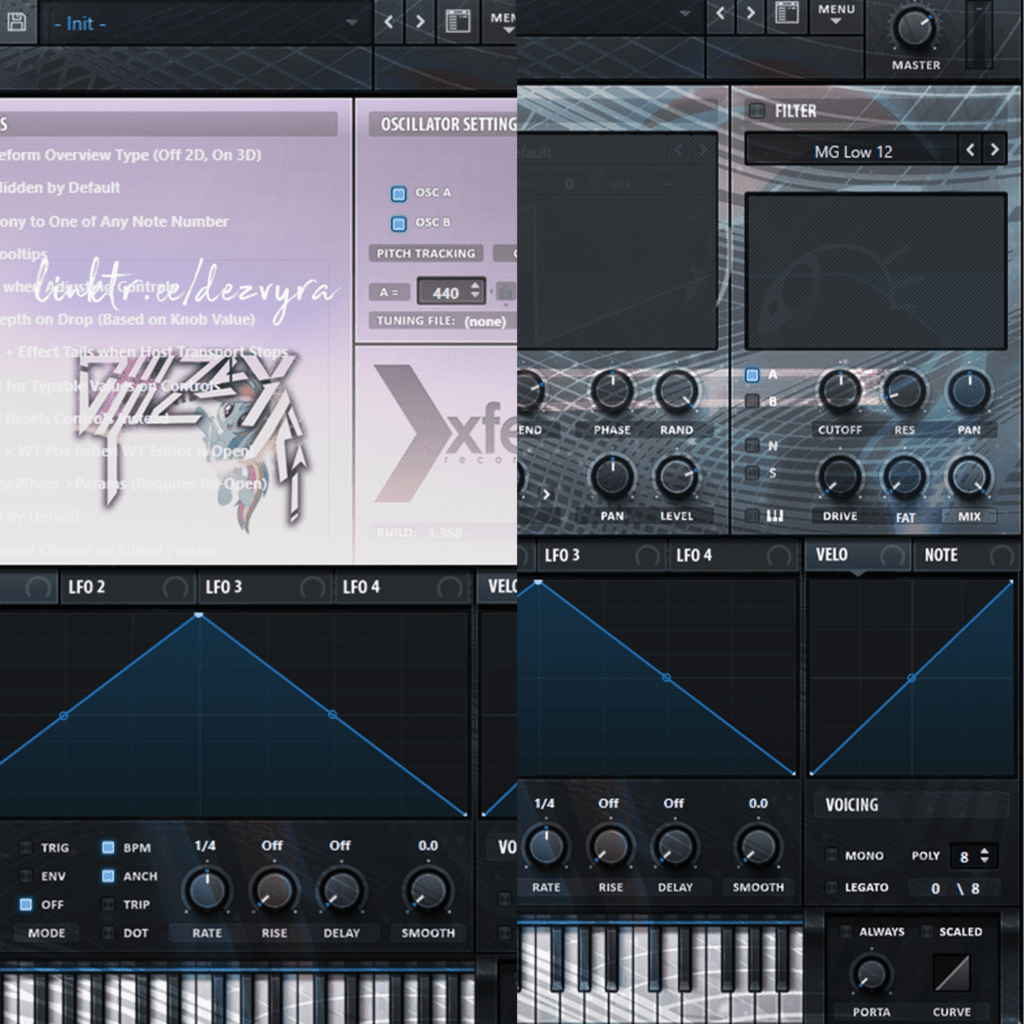Click the TUNING FILE (none) button
The height and width of the screenshot is (1024, 1024).
coord(441,321)
